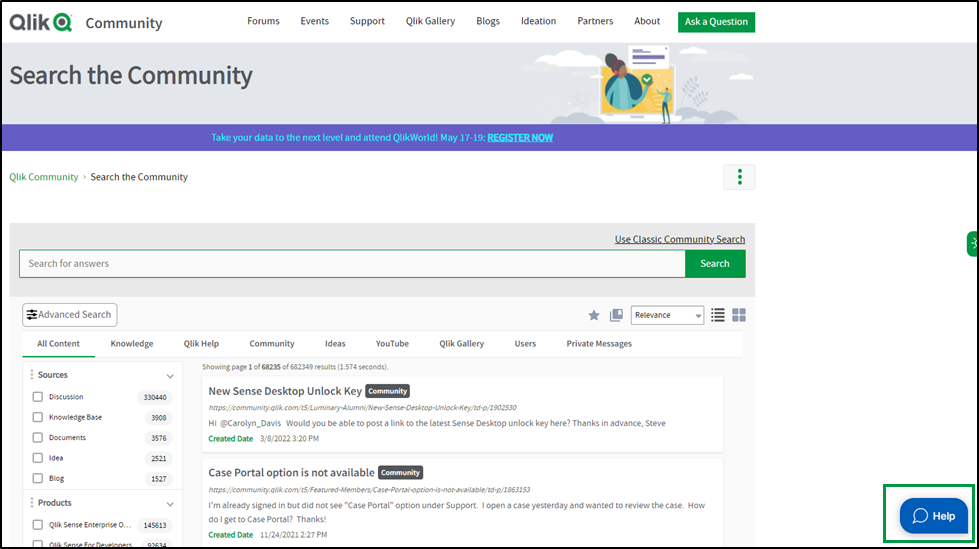This screenshot has height=549, width=979.
Task: Click the star favorites icon
Action: click(x=594, y=315)
